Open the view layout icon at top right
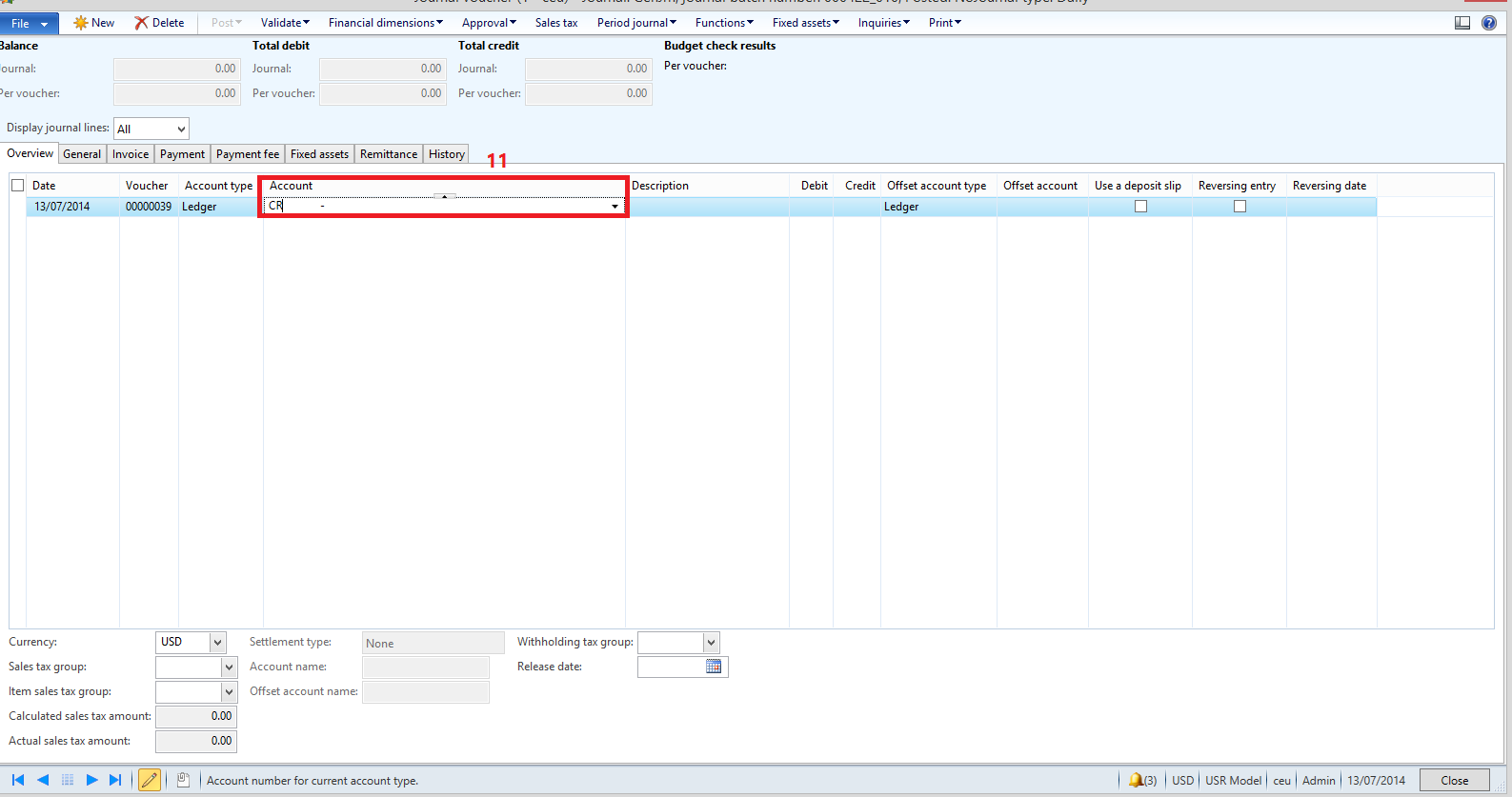The height and width of the screenshot is (797, 1512). coord(1462,23)
